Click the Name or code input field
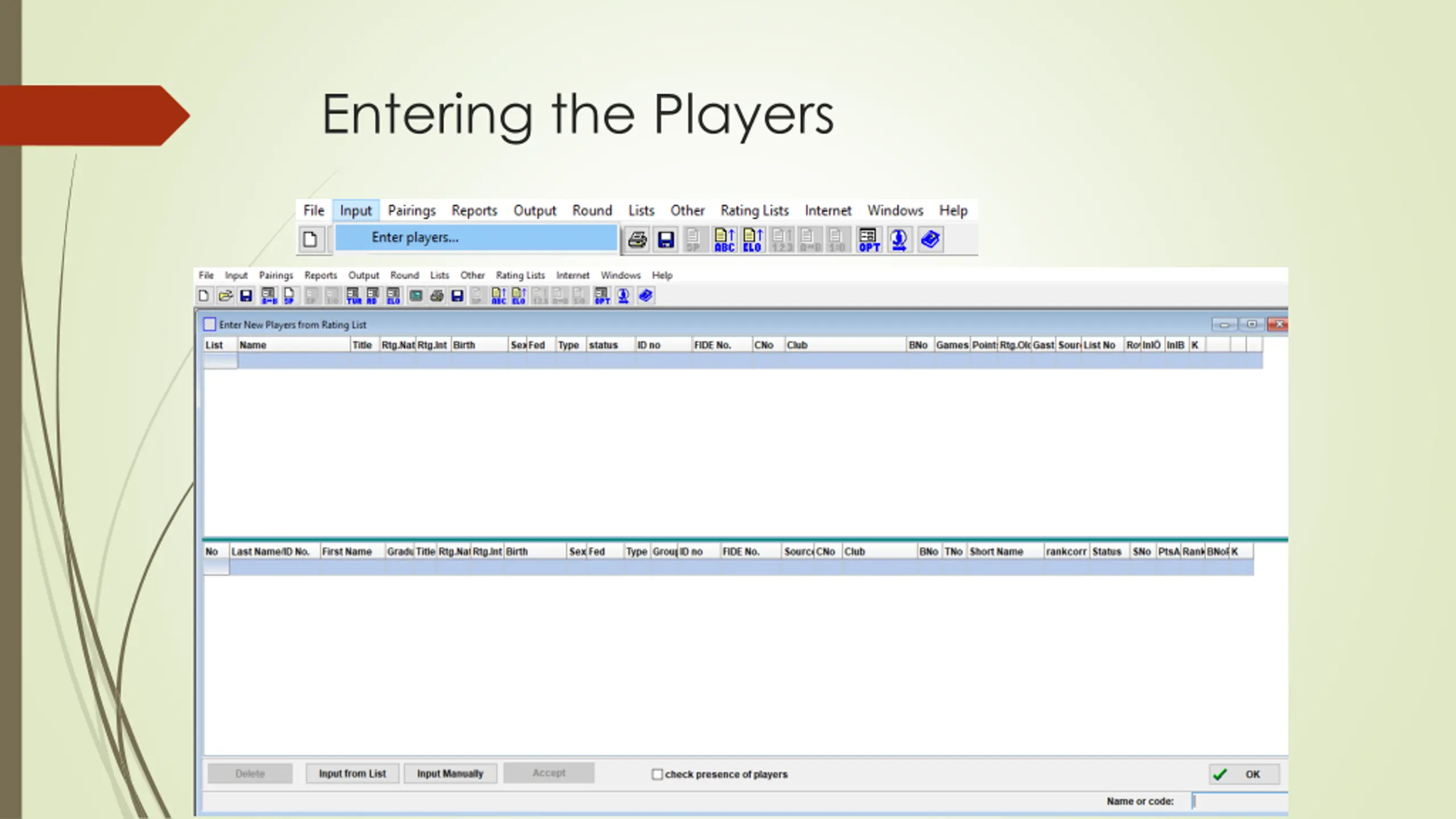Image resolution: width=1456 pixels, height=819 pixels. (x=1240, y=801)
